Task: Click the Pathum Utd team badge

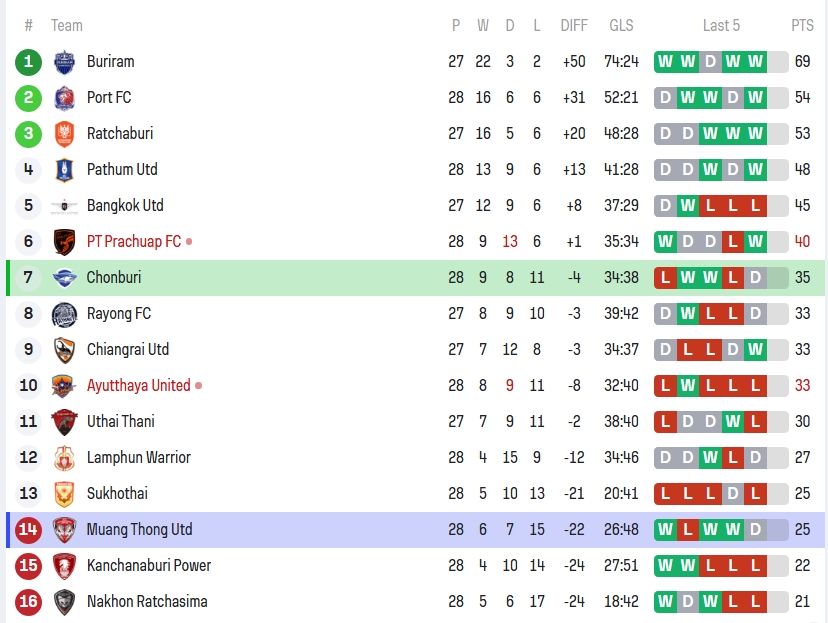Action: pos(64,169)
